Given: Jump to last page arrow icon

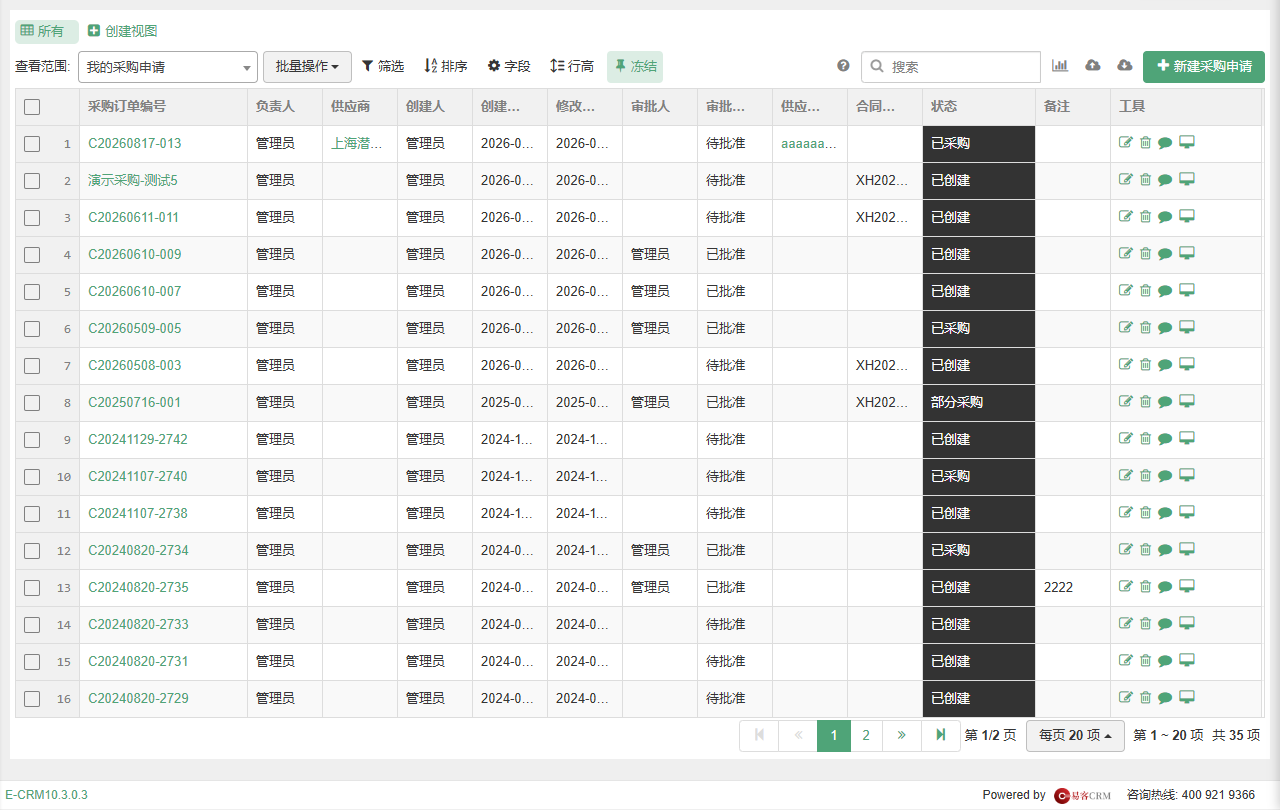Looking at the screenshot, I should [x=941, y=735].
